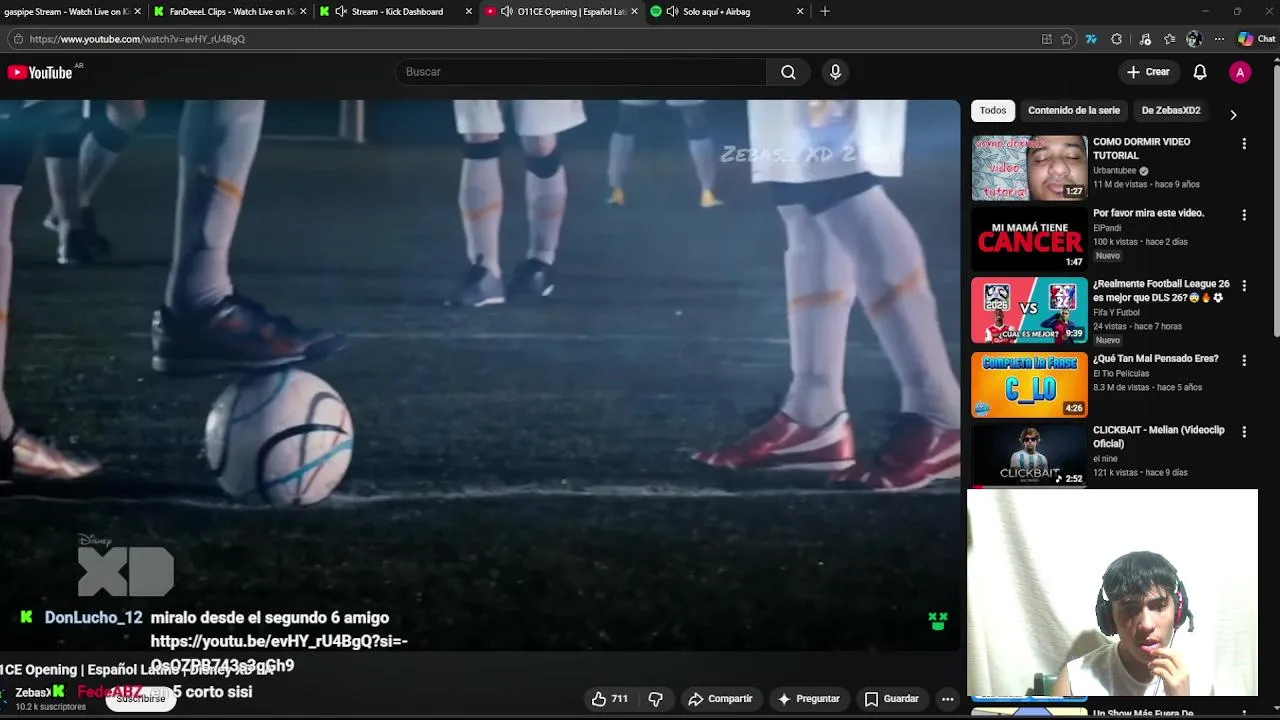Open the YouTube home logo
Screen dimensions: 1280x720
(40, 72)
